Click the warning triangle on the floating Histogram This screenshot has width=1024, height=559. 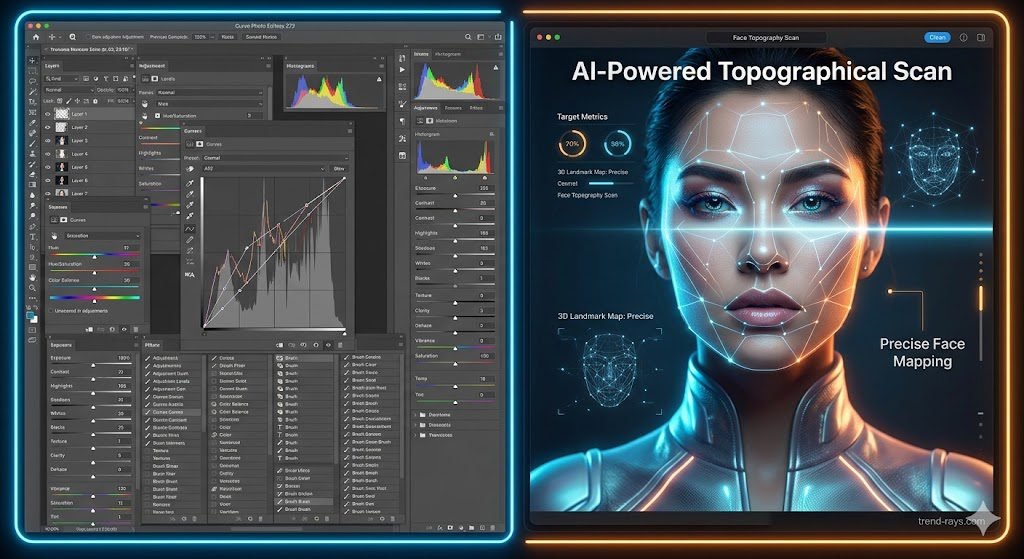click(x=379, y=79)
